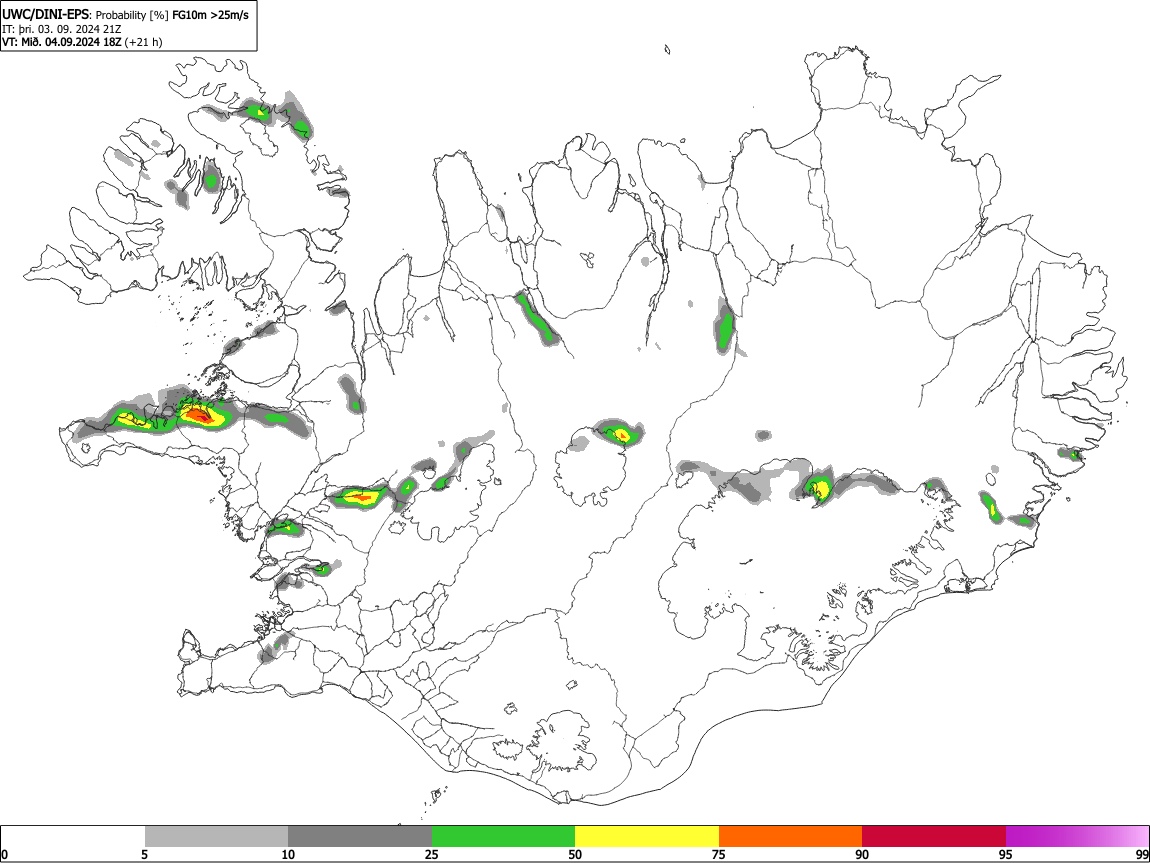The height and width of the screenshot is (863, 1150).
Task: Click the green 25-50% legend swatch
Action: [503, 836]
